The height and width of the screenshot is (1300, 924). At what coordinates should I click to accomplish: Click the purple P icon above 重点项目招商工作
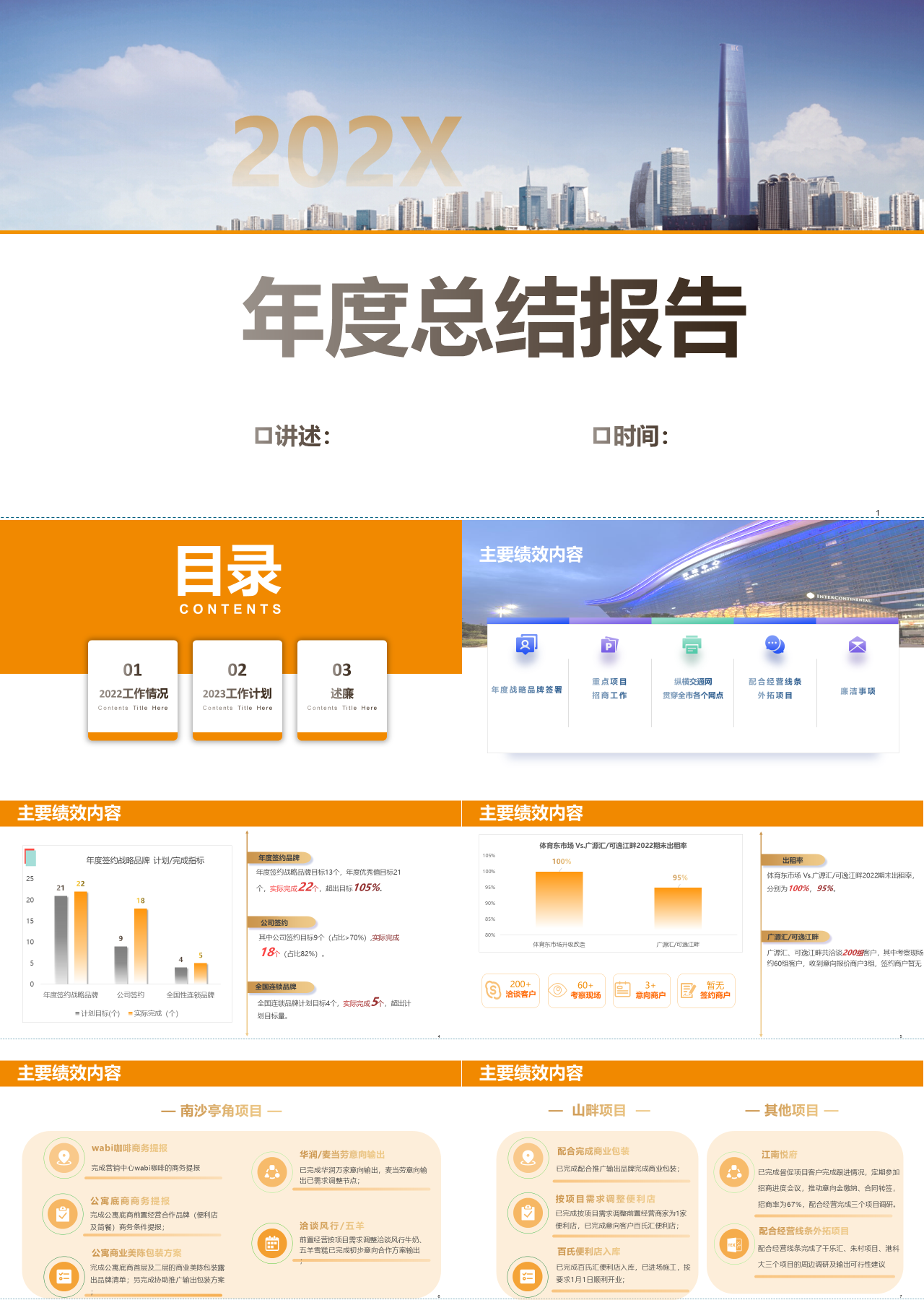609,645
